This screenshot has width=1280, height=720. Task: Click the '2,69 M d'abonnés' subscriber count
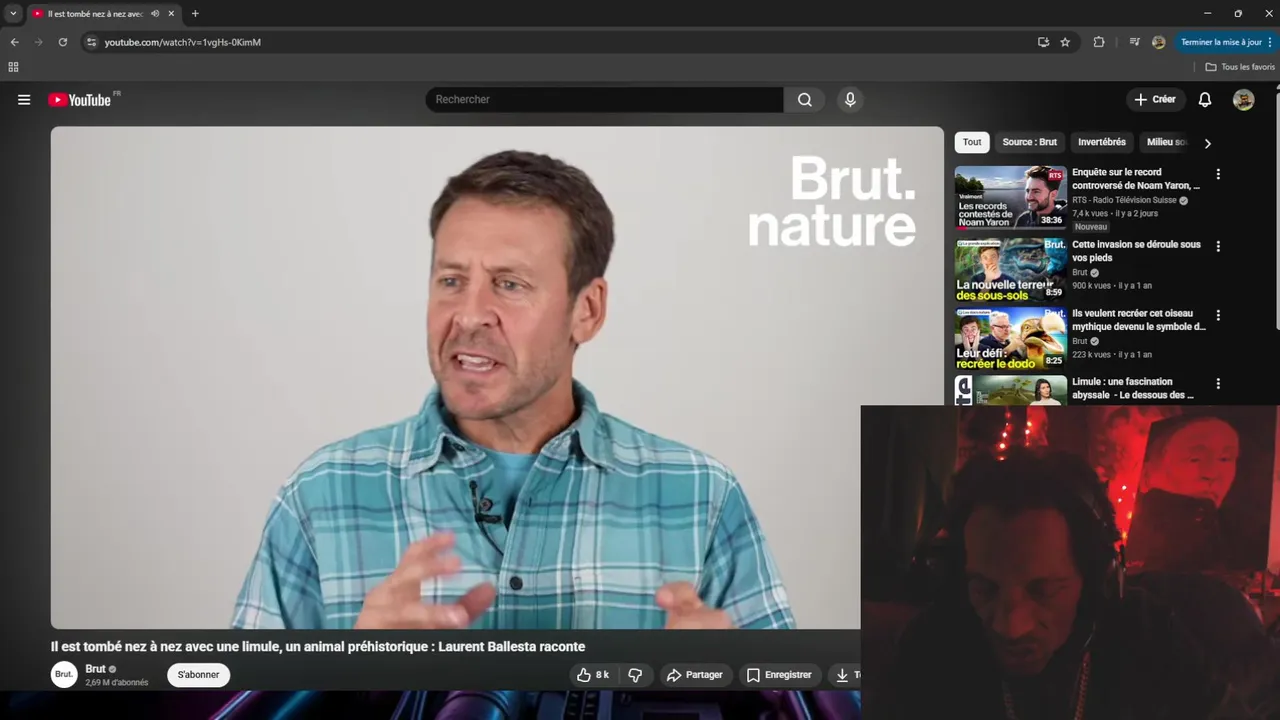click(117, 683)
